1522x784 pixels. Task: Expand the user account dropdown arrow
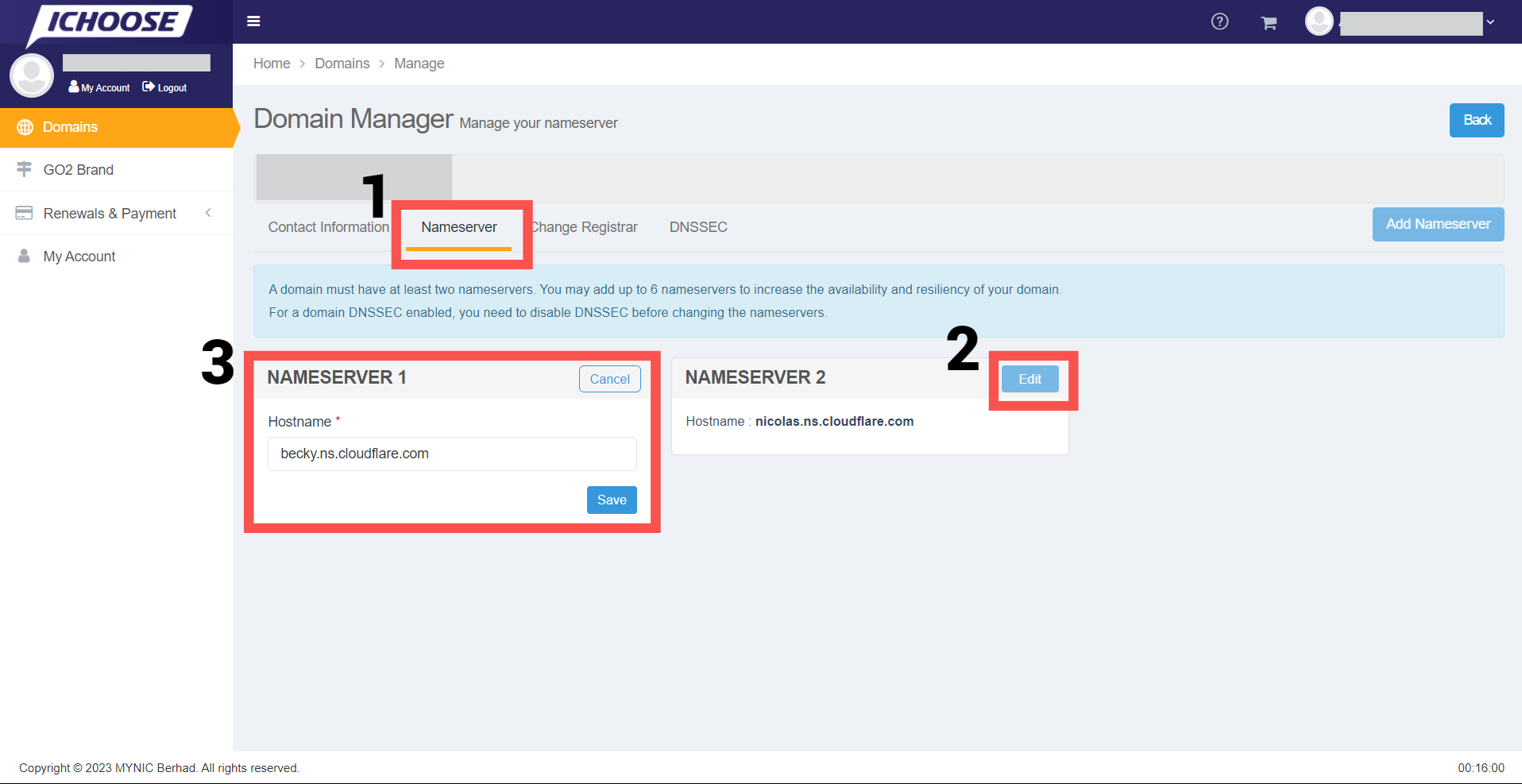[1490, 22]
